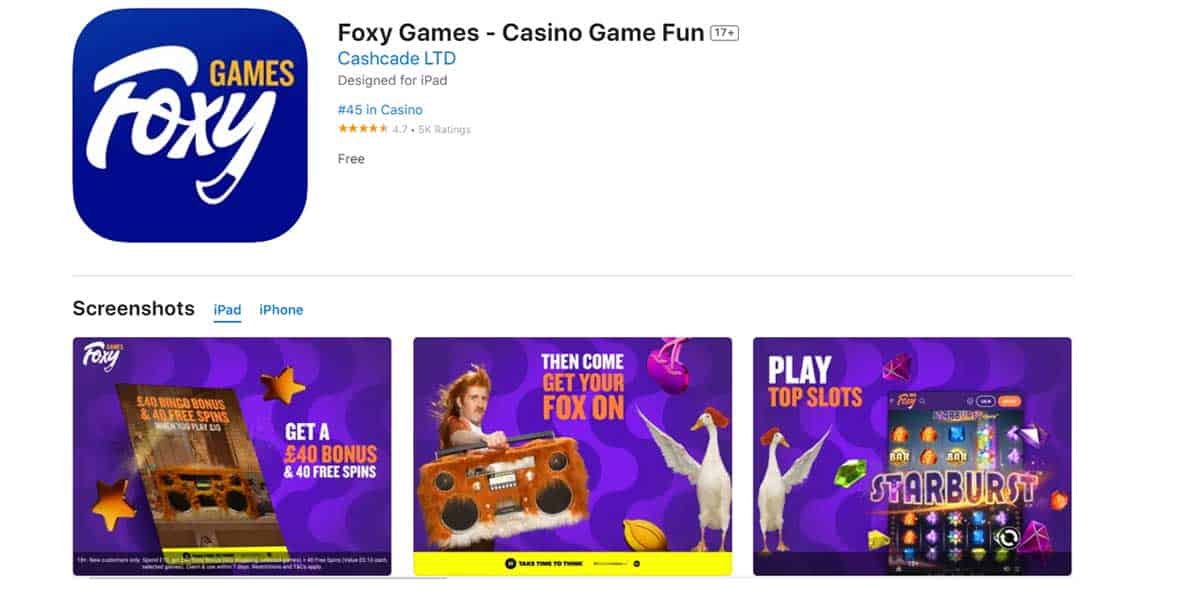The height and width of the screenshot is (613, 1200).
Task: Click a BAR symbol on the slot reel
Action: [899, 456]
